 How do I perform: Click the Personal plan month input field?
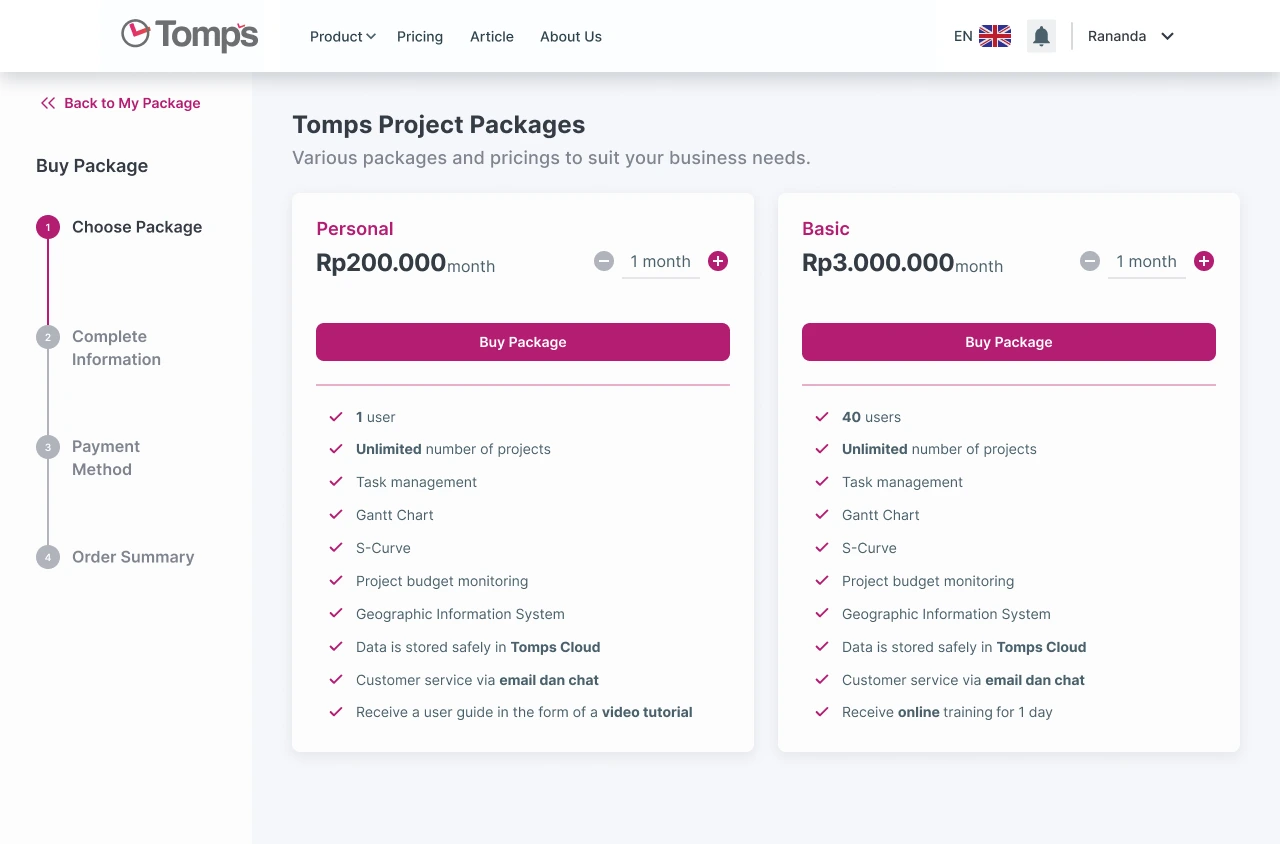(x=660, y=261)
